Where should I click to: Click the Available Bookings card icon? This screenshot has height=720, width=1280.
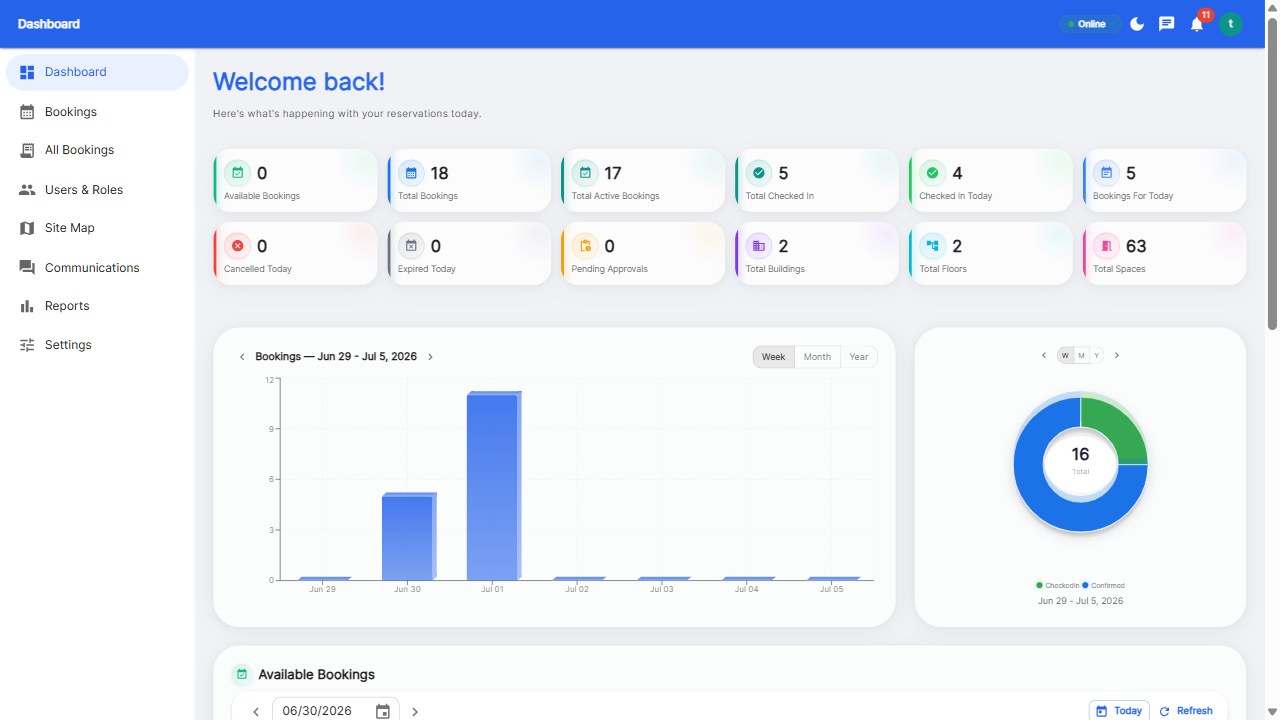click(237, 173)
